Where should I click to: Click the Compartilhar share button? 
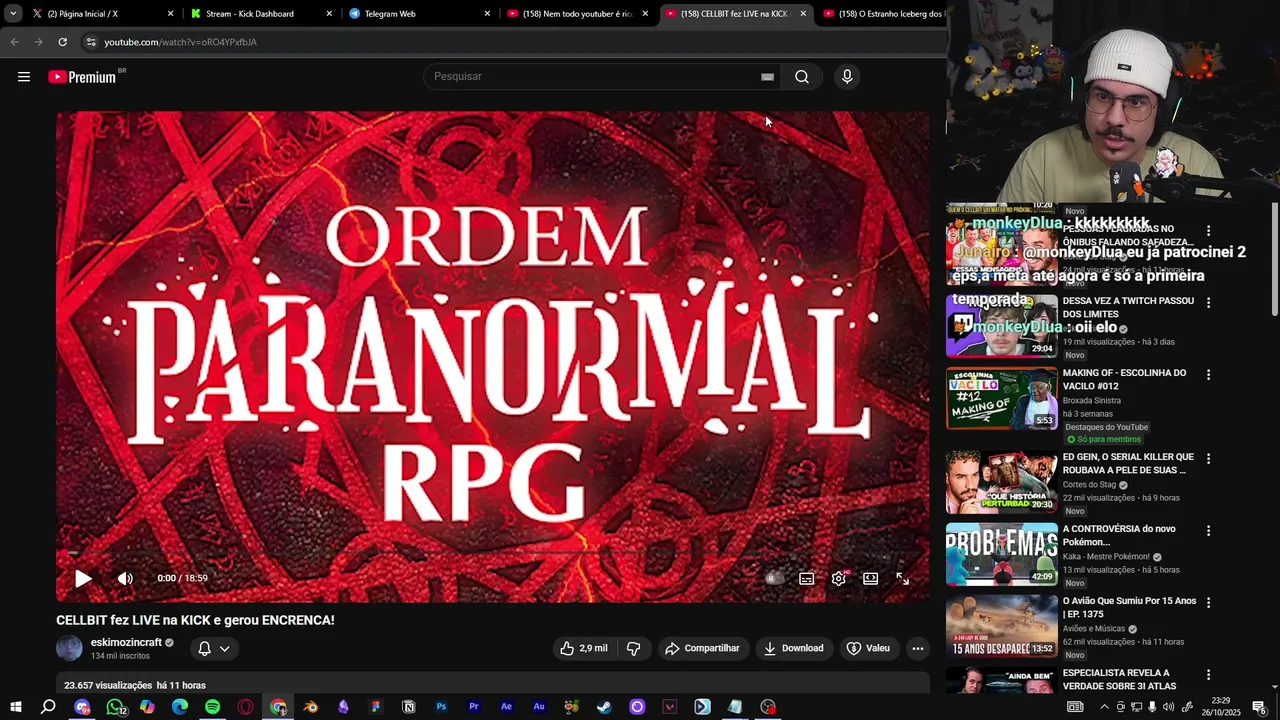[702, 648]
